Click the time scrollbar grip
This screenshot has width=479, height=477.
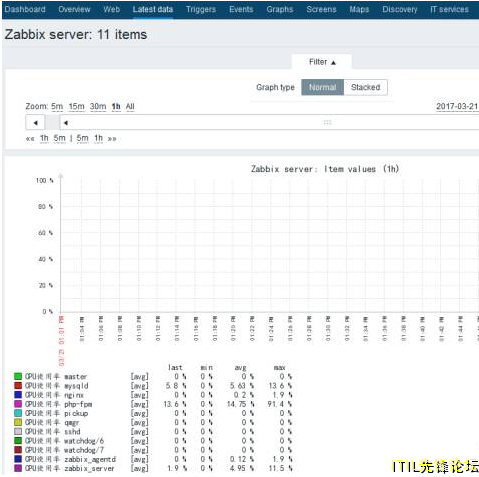(327, 122)
